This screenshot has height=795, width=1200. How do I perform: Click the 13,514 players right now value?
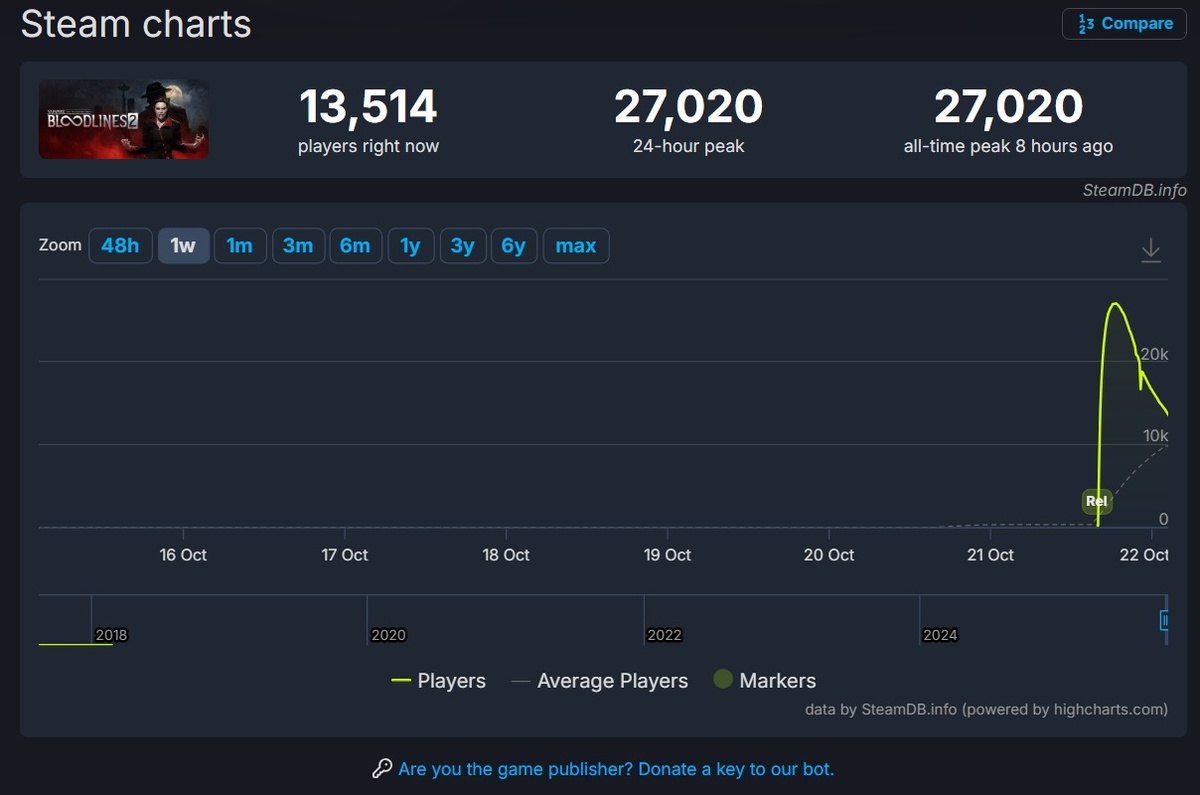coord(368,108)
